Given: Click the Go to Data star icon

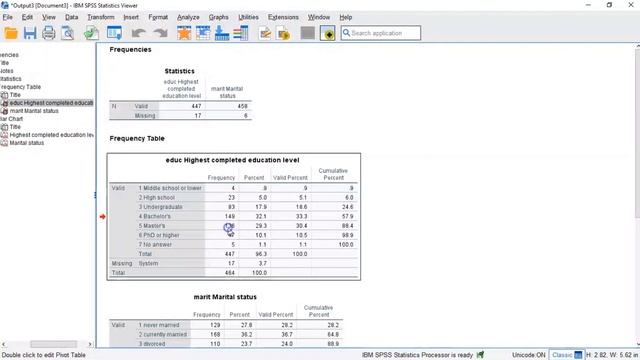Looking at the screenshot, I should [184, 33].
